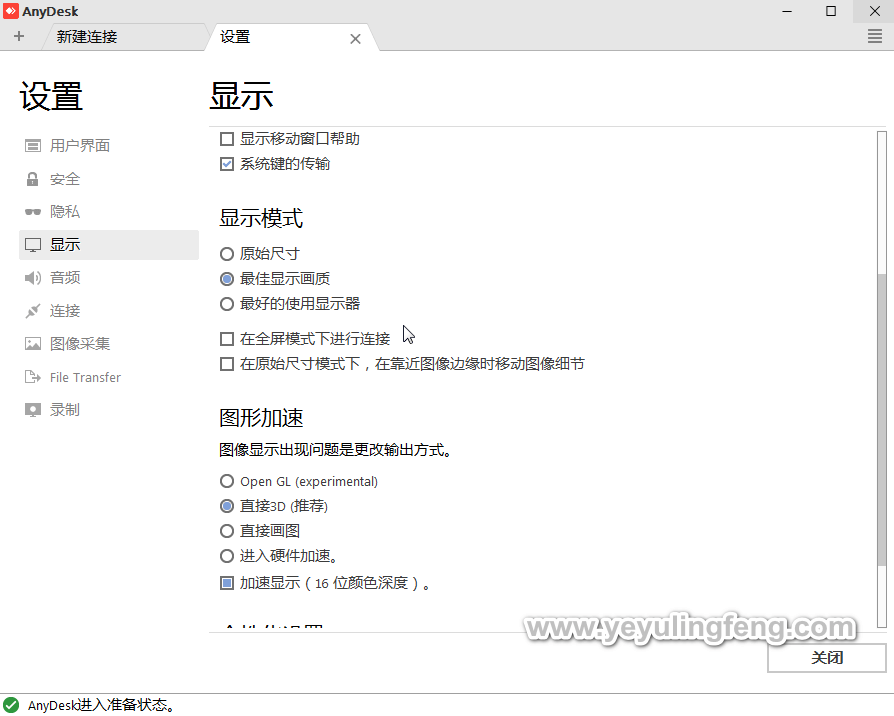This screenshot has width=894, height=716.
Task: Maximize the AnyDesk window
Action: pos(831,11)
